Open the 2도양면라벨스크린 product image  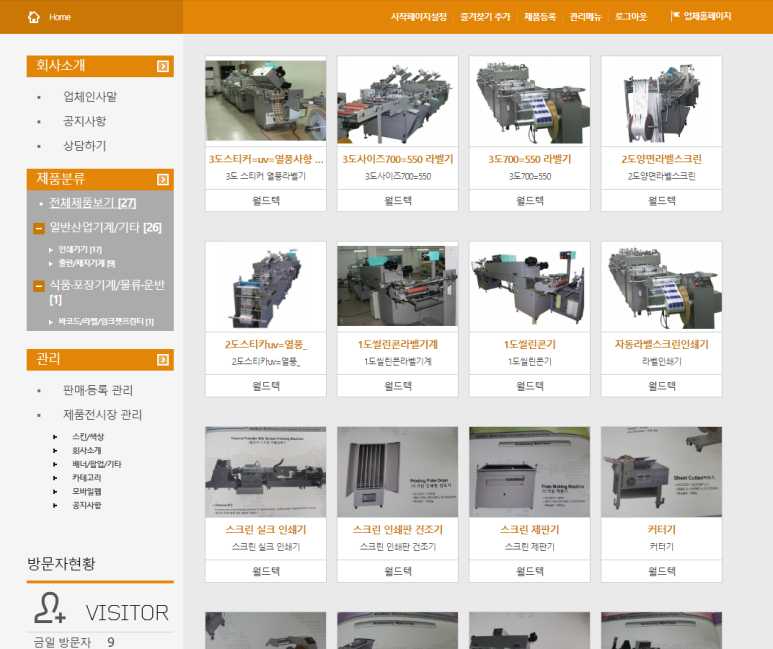coord(662,101)
